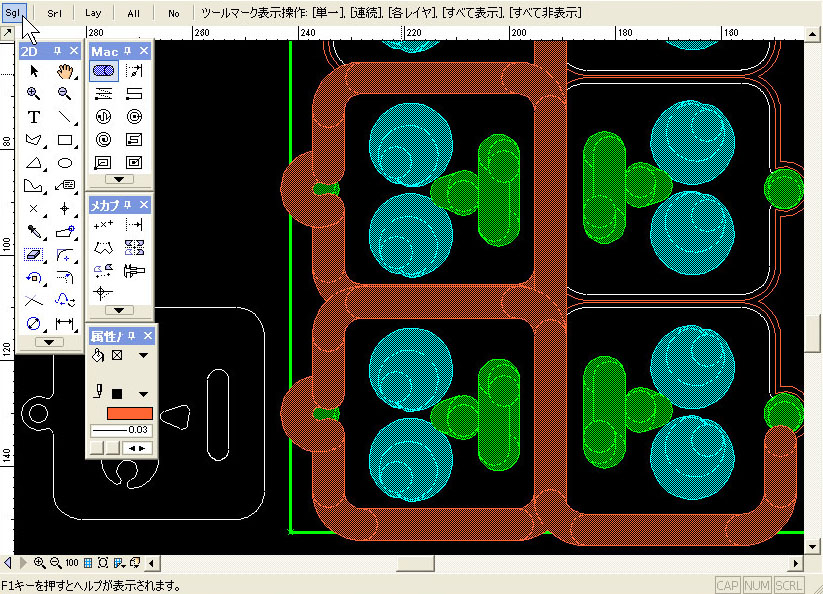Click the orange color swatch

122,413
